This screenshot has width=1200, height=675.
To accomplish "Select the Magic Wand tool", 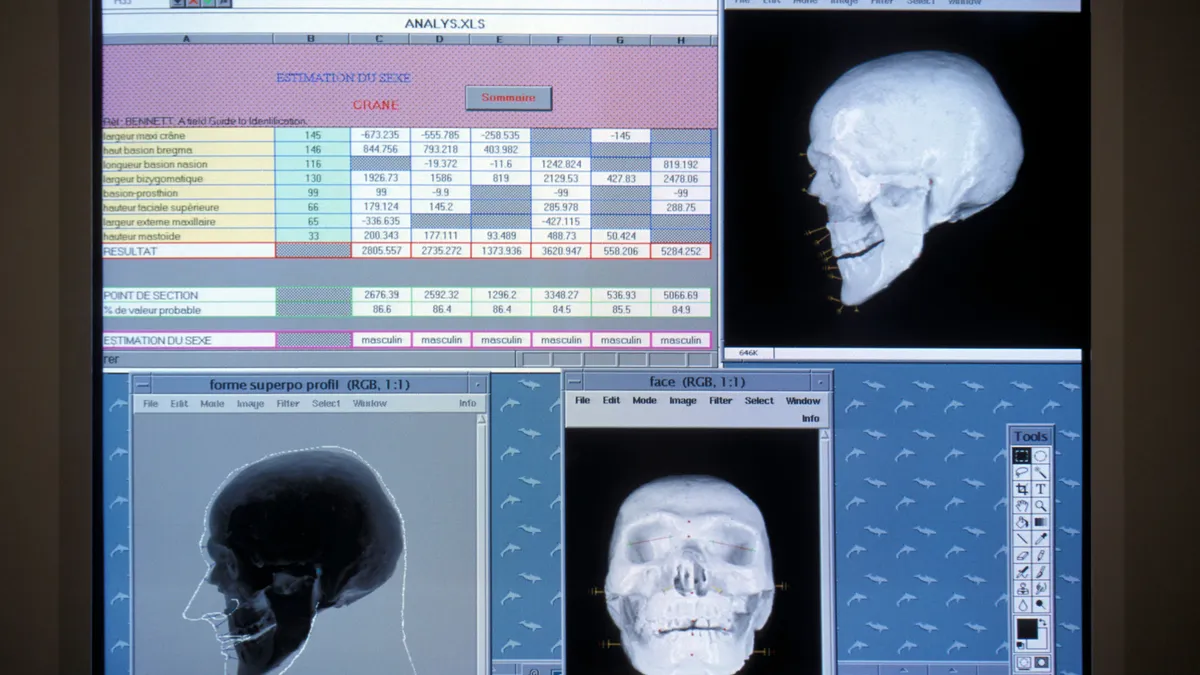I will pos(1041,472).
